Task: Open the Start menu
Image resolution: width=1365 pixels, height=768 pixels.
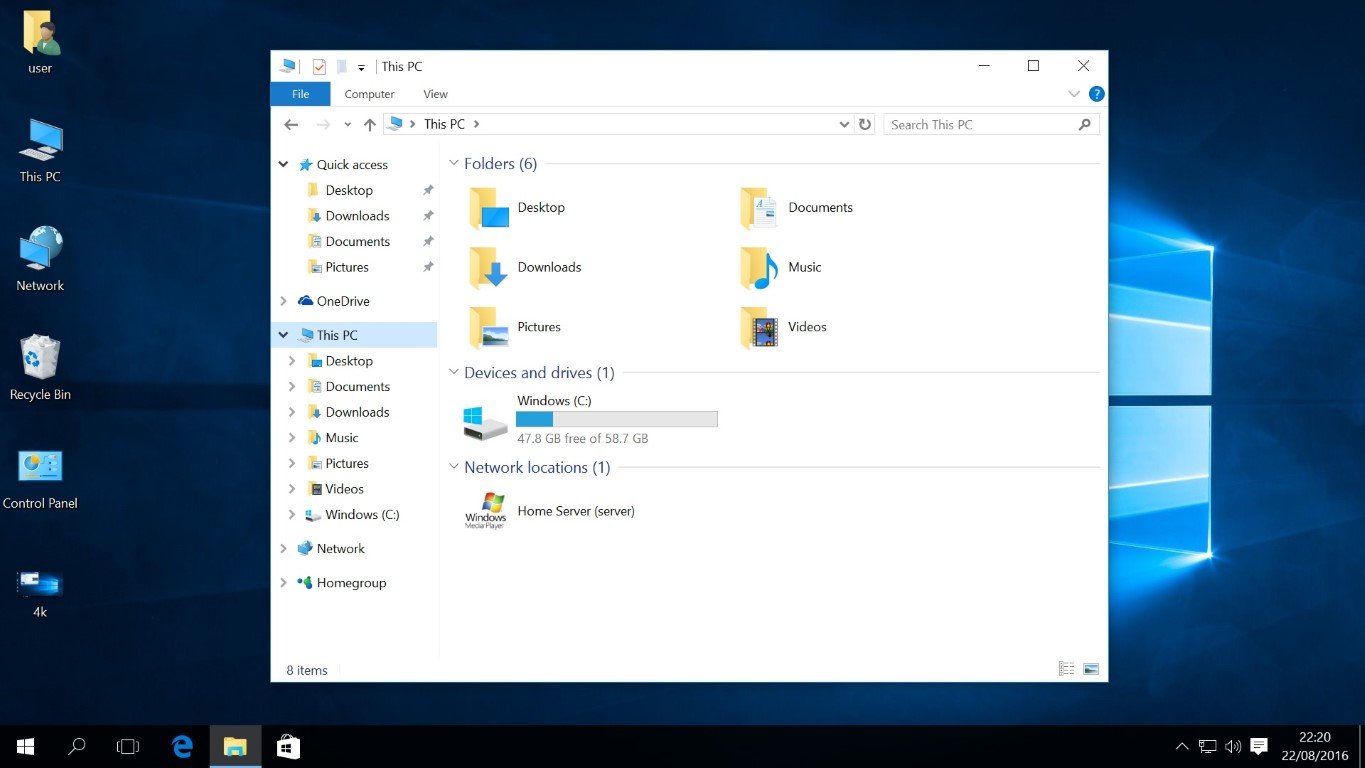Action: coord(26,746)
